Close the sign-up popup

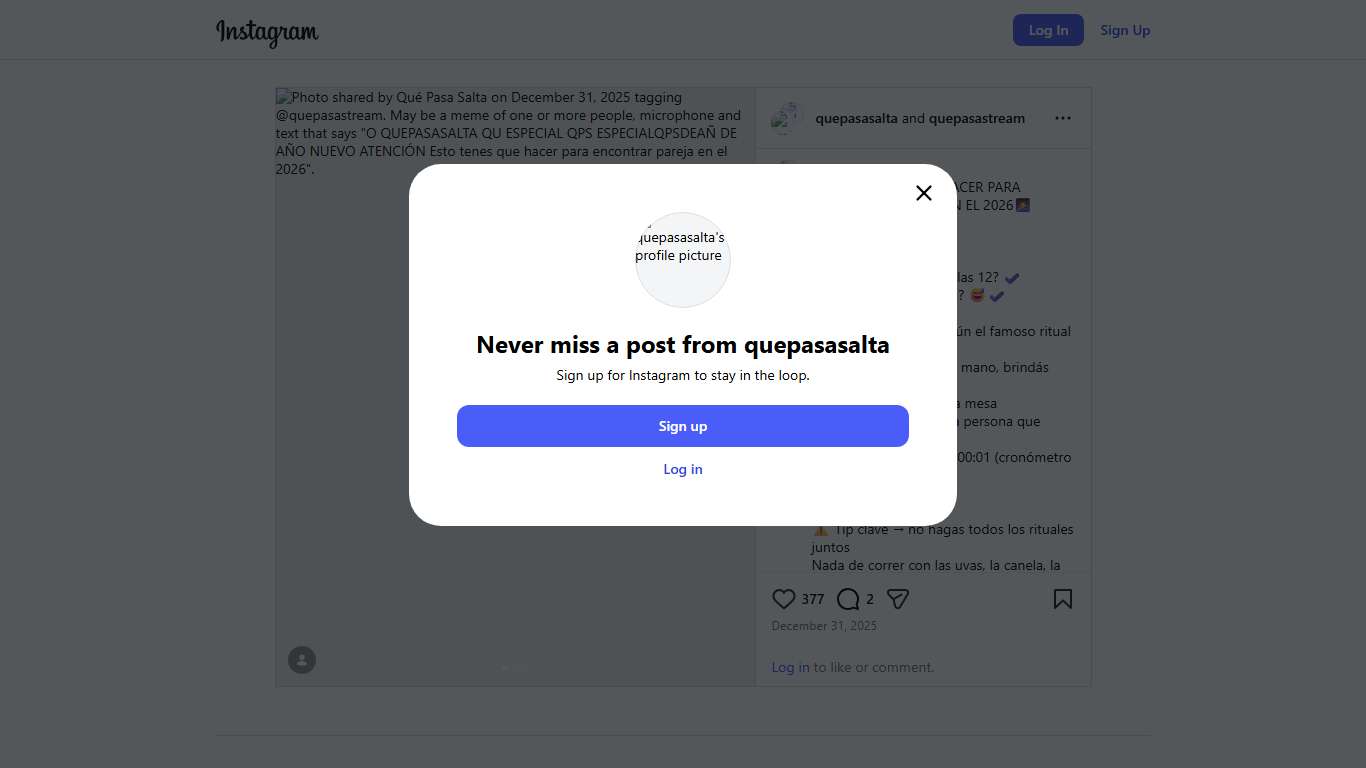pos(924,193)
